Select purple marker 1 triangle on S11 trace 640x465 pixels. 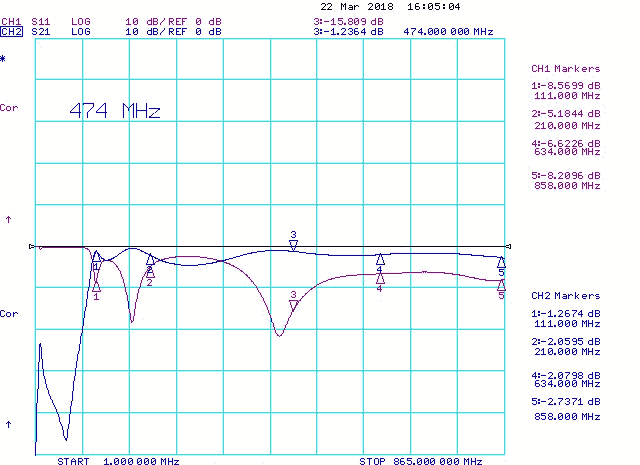click(x=96, y=286)
